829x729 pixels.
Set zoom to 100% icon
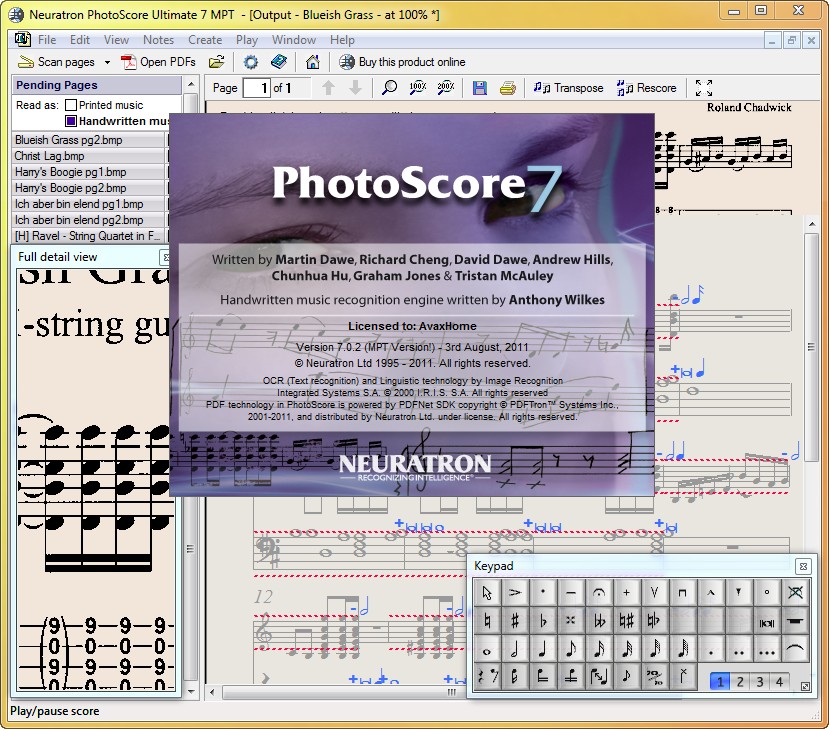[x=418, y=88]
